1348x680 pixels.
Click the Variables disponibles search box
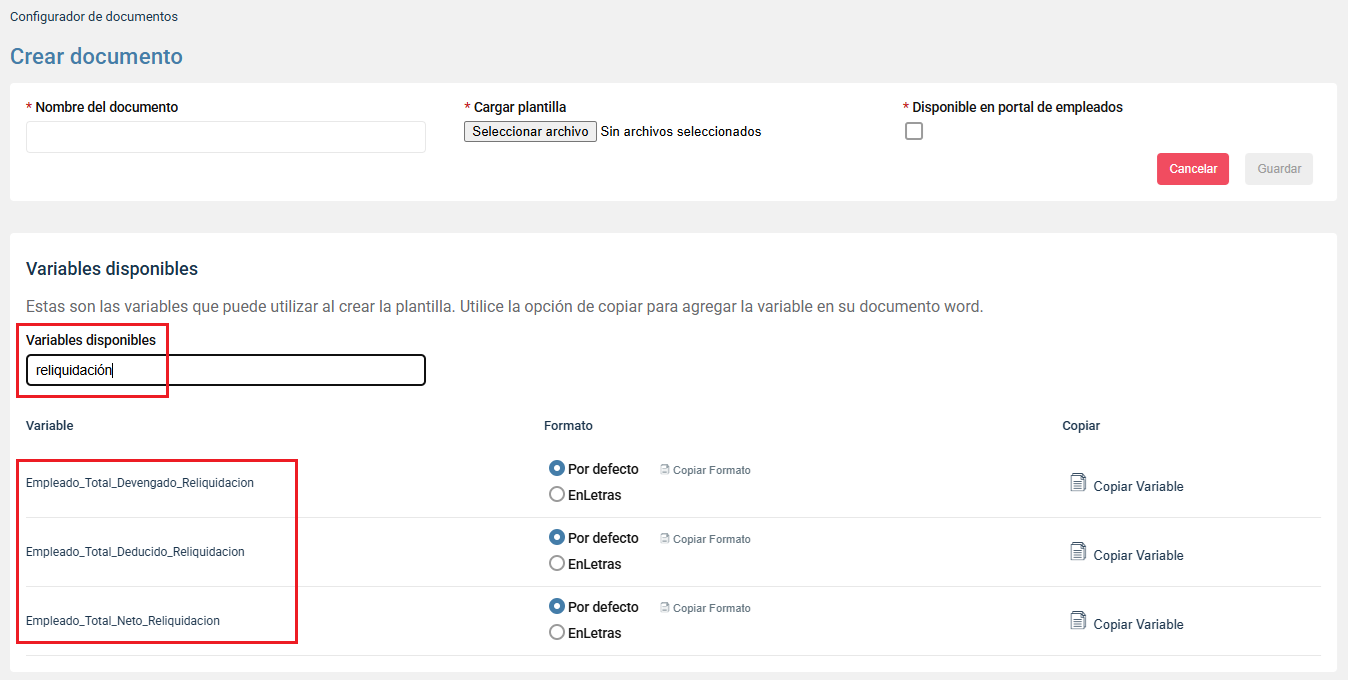coord(226,370)
